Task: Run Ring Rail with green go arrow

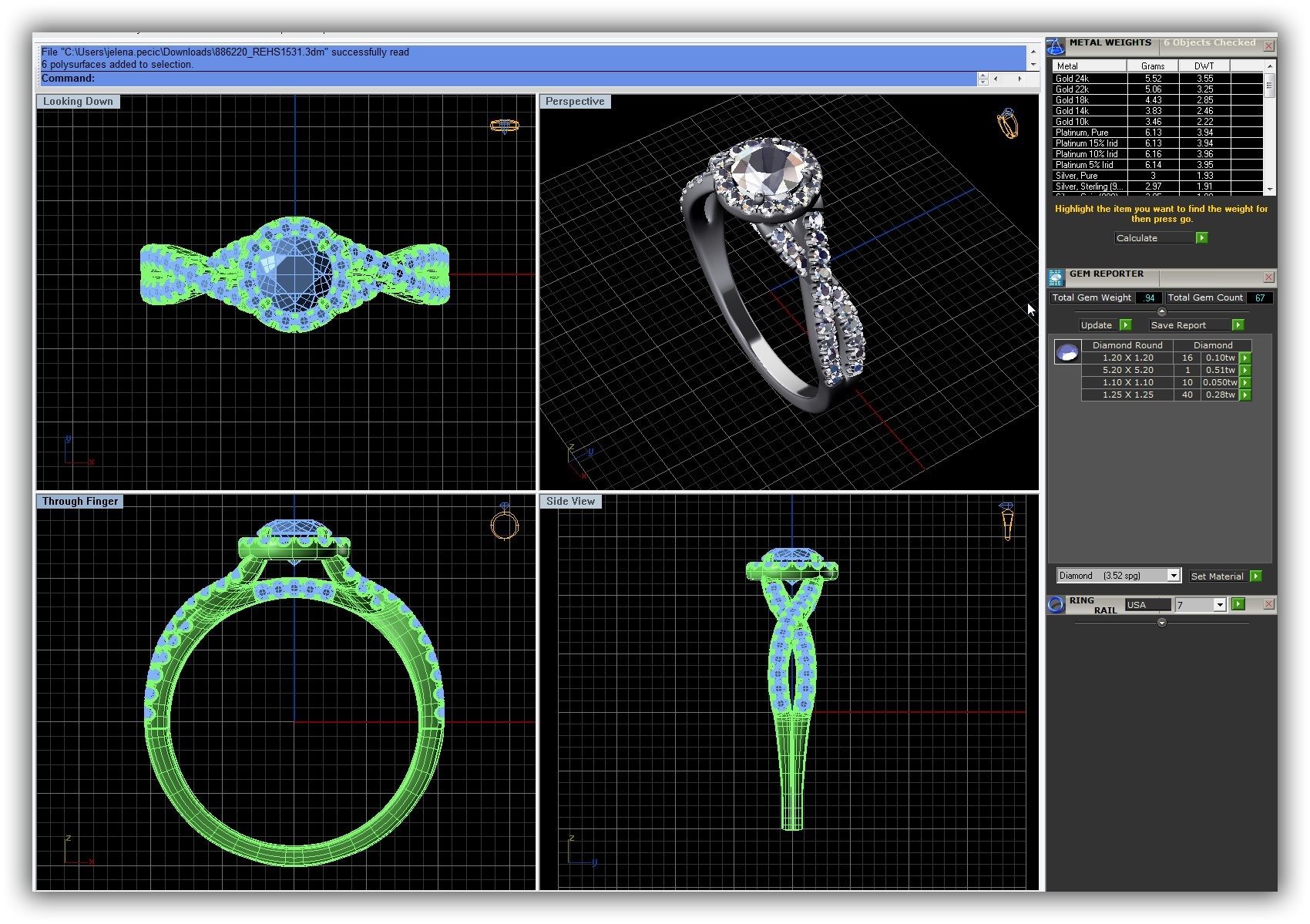Action: click(1238, 604)
